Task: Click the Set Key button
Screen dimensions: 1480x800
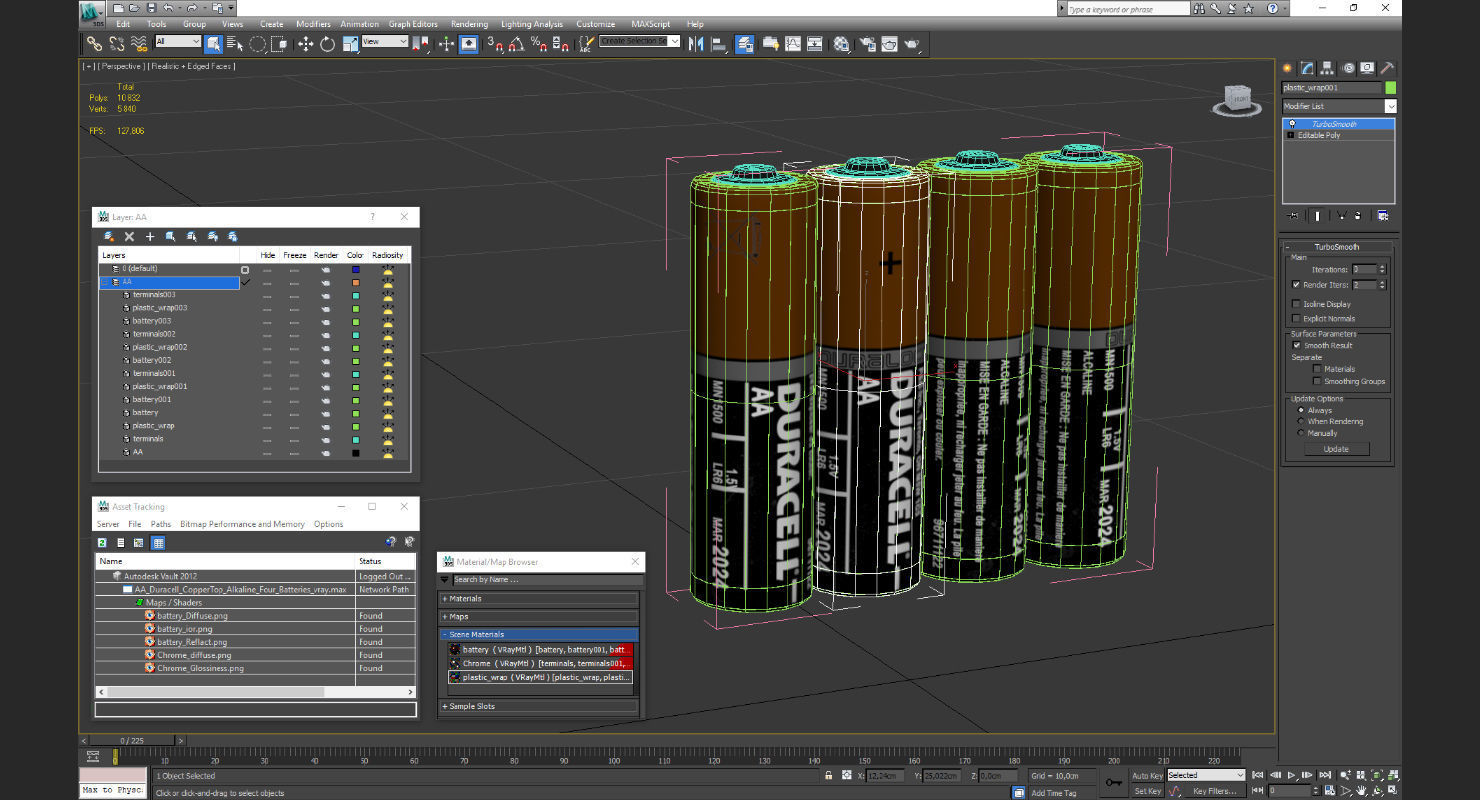Action: (1147, 791)
